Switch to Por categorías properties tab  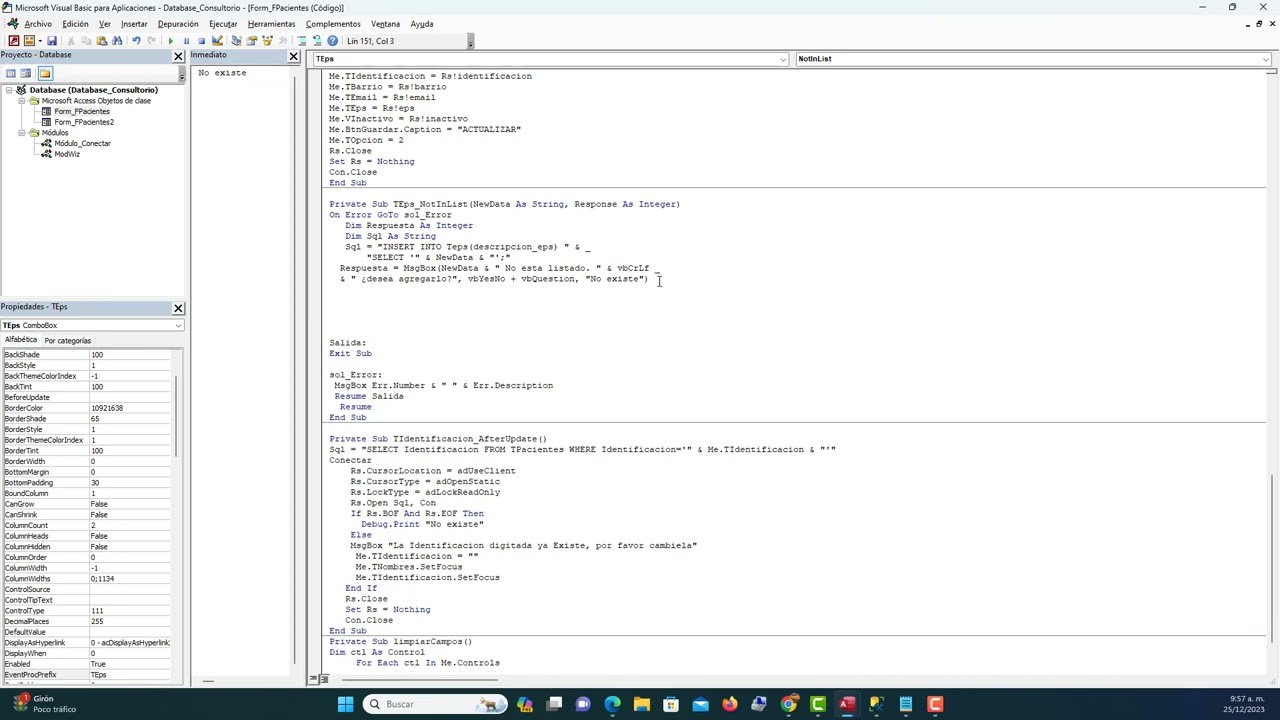(x=67, y=341)
